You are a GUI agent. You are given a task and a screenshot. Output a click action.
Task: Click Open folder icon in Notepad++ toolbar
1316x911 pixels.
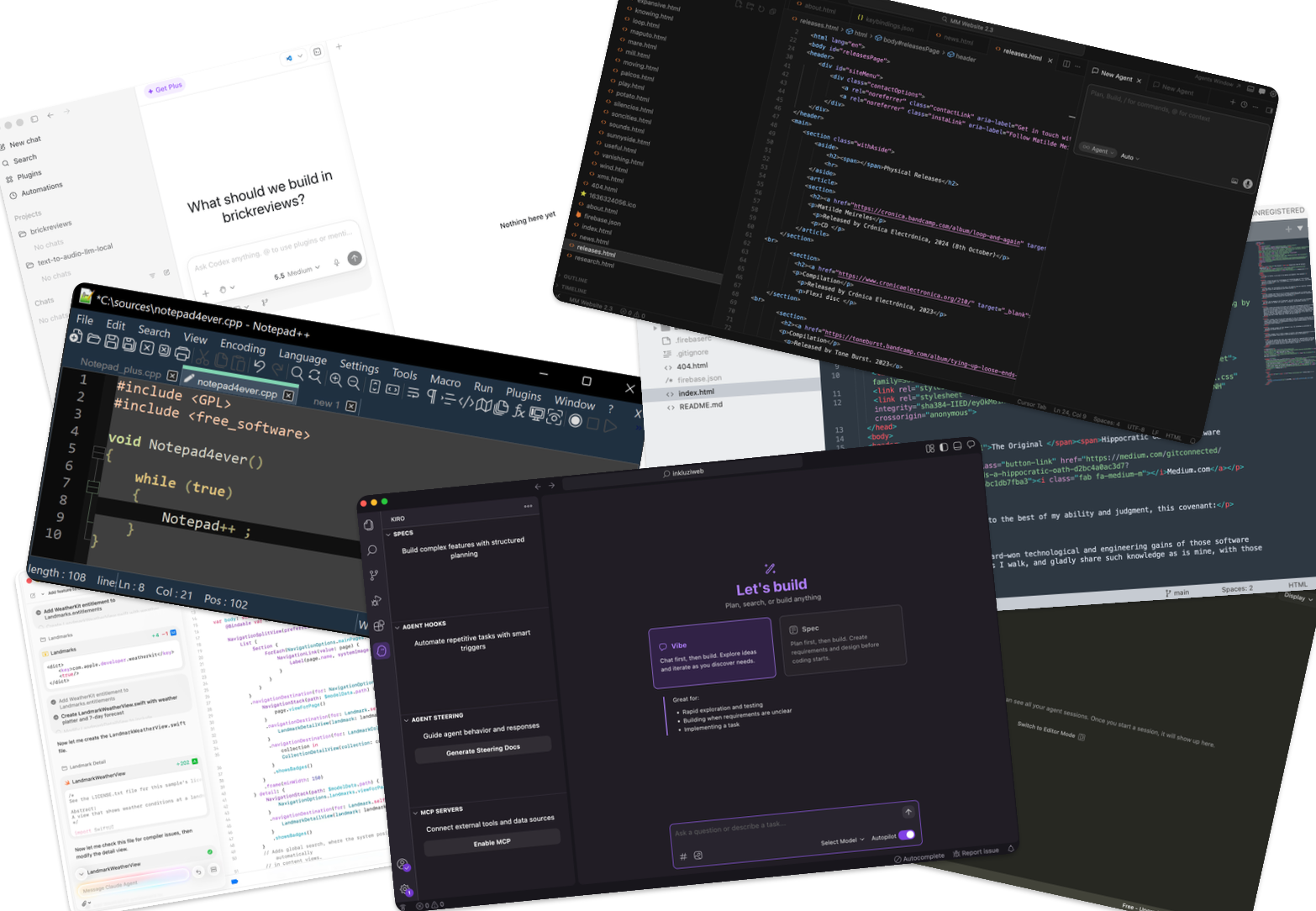click(94, 339)
